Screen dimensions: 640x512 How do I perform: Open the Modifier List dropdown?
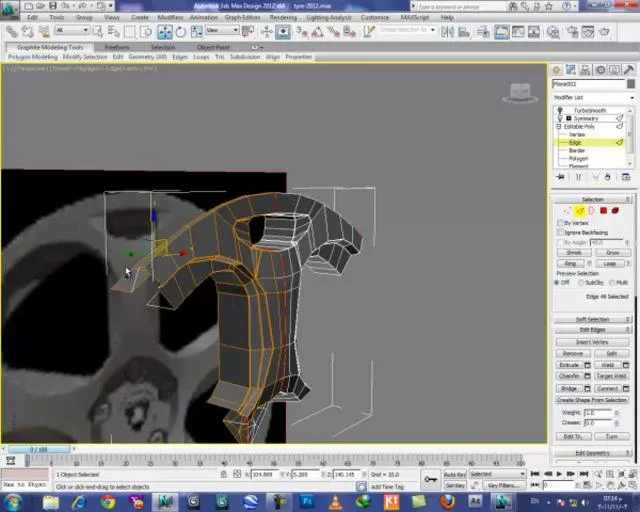coord(593,98)
